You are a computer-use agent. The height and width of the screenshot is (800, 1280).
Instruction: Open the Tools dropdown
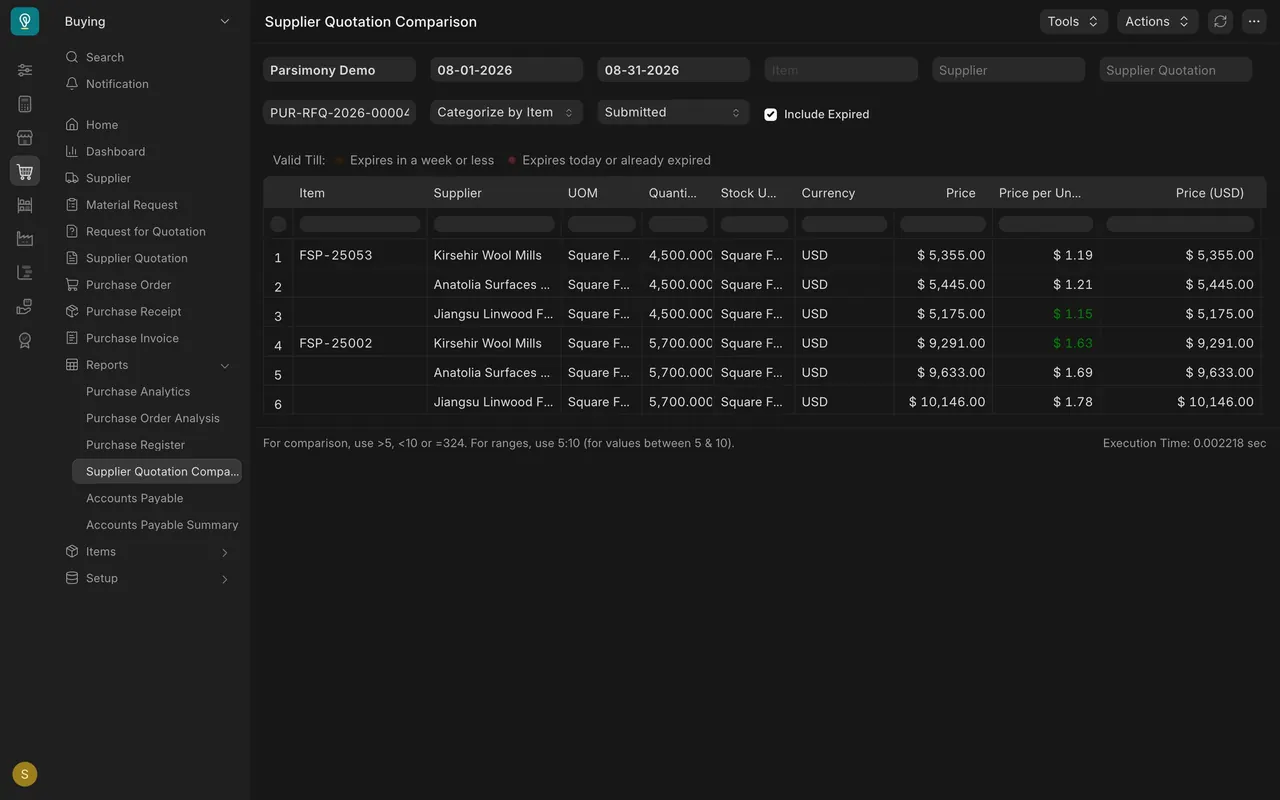click(1074, 21)
